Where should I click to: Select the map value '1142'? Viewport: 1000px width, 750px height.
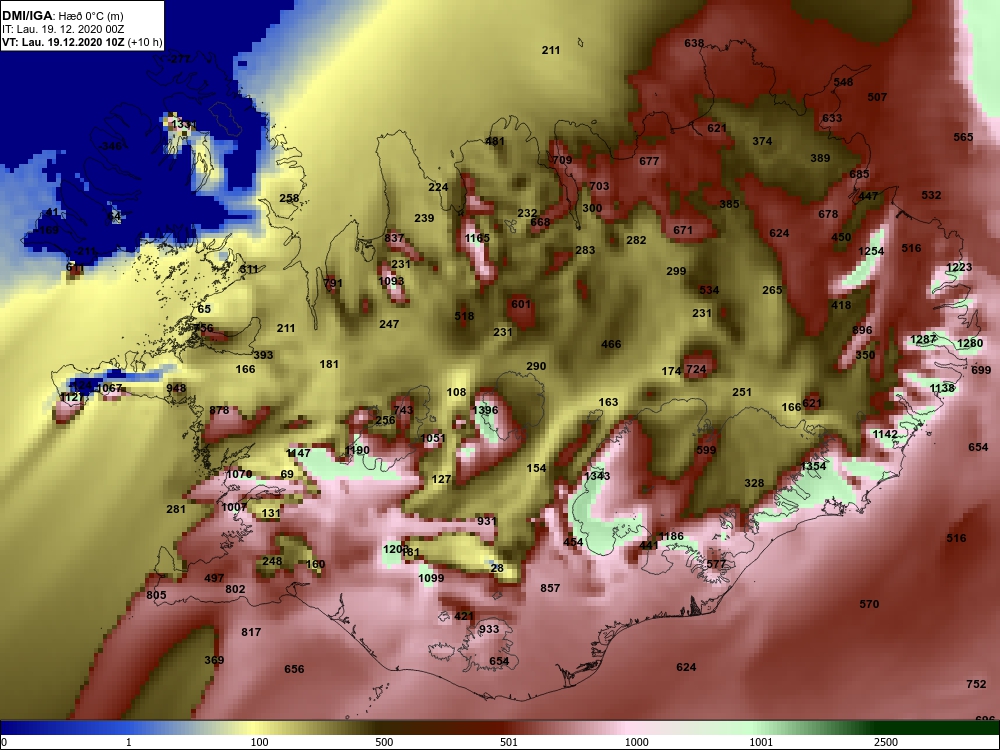point(885,434)
